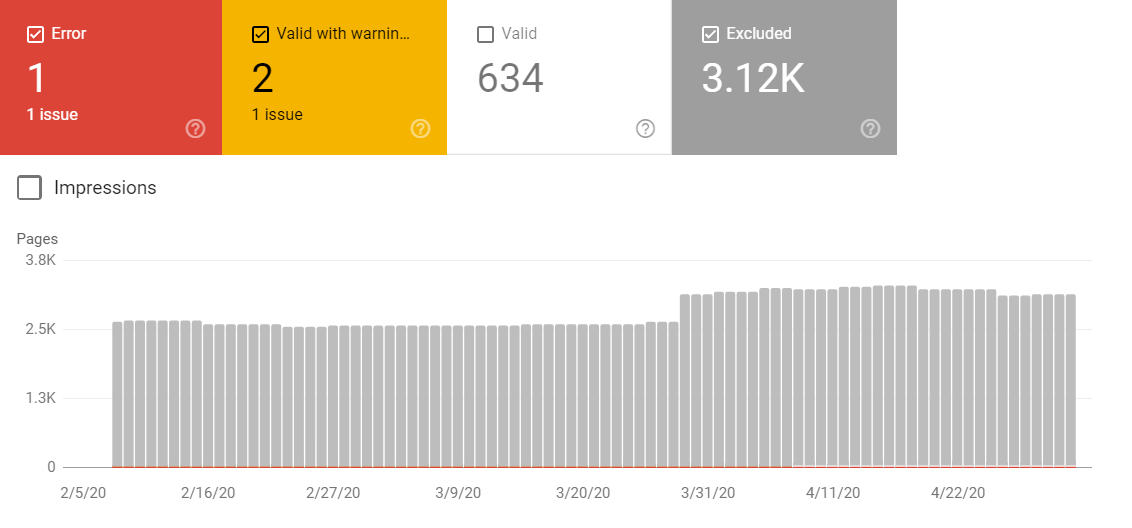Click the Impressions label
The width and height of the screenshot is (1132, 528).
[105, 188]
